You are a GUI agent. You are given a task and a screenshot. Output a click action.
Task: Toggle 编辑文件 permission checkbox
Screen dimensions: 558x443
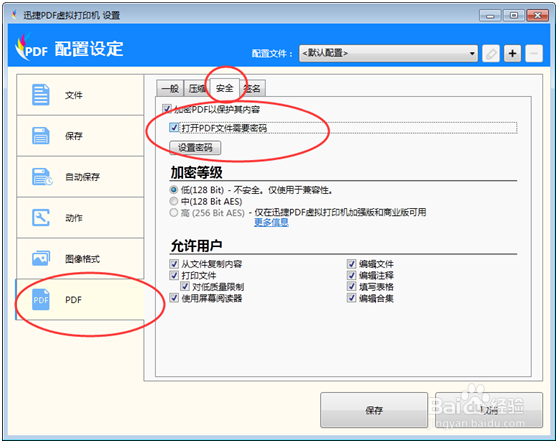point(351,264)
